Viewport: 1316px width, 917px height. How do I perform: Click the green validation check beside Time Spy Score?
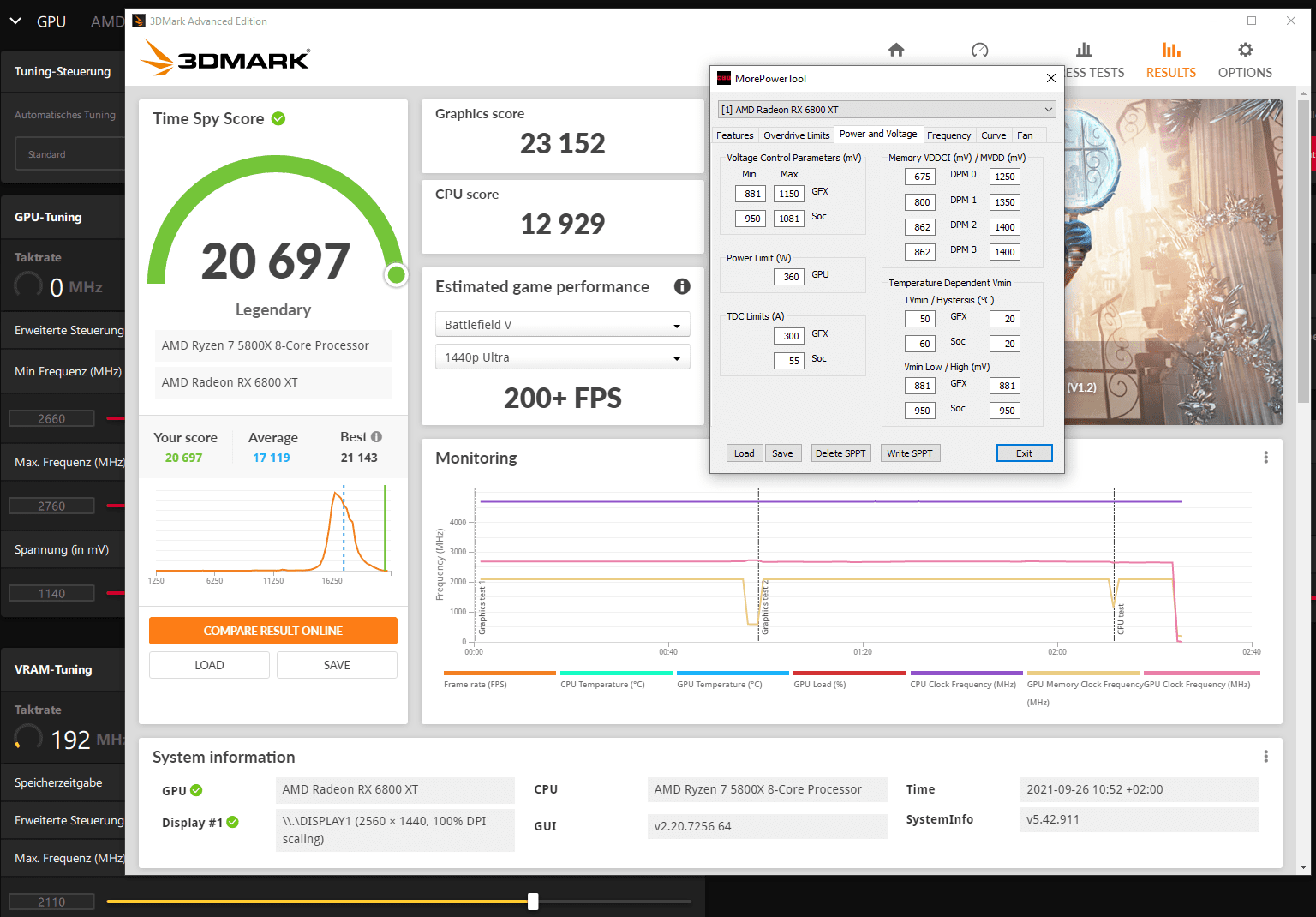coord(278,118)
